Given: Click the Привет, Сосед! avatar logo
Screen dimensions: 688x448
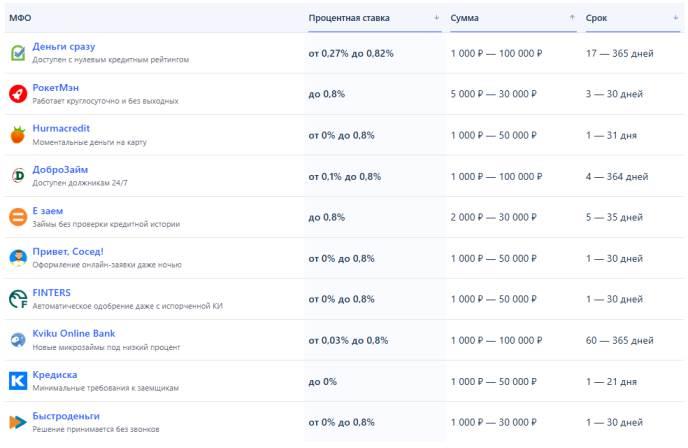Looking at the screenshot, I should [x=17, y=258].
